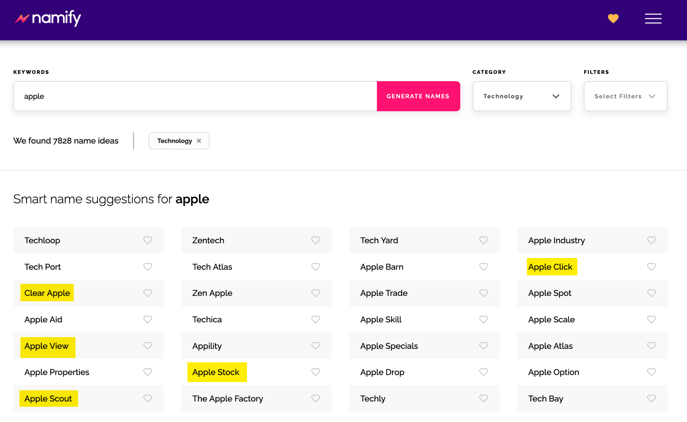This screenshot has height=422, width=687.
Task: Open the Select Filters dropdown
Action: [625, 96]
